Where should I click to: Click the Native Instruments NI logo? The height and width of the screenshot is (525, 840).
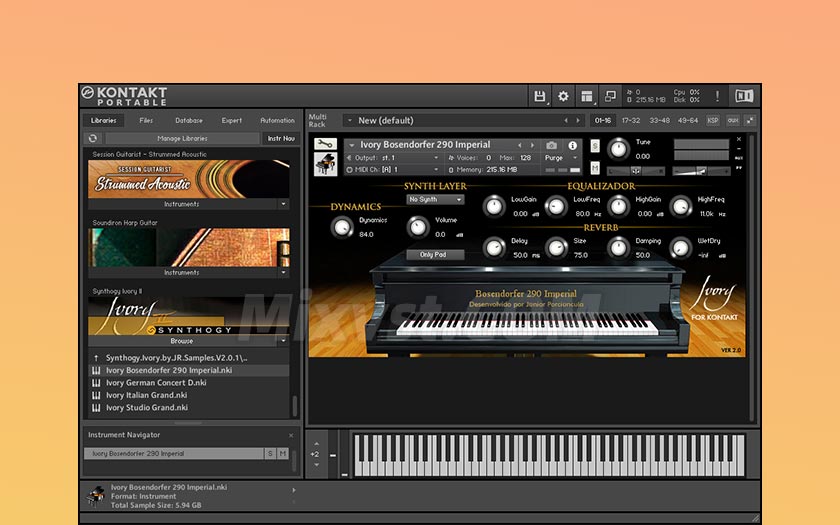point(744,96)
